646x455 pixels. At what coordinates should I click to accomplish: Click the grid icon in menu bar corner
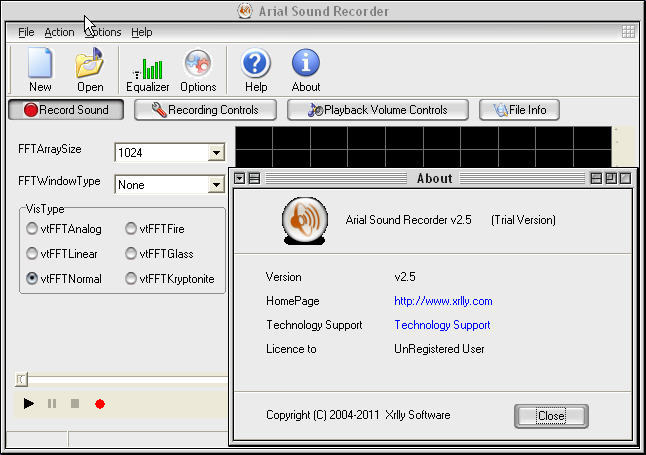point(628,32)
